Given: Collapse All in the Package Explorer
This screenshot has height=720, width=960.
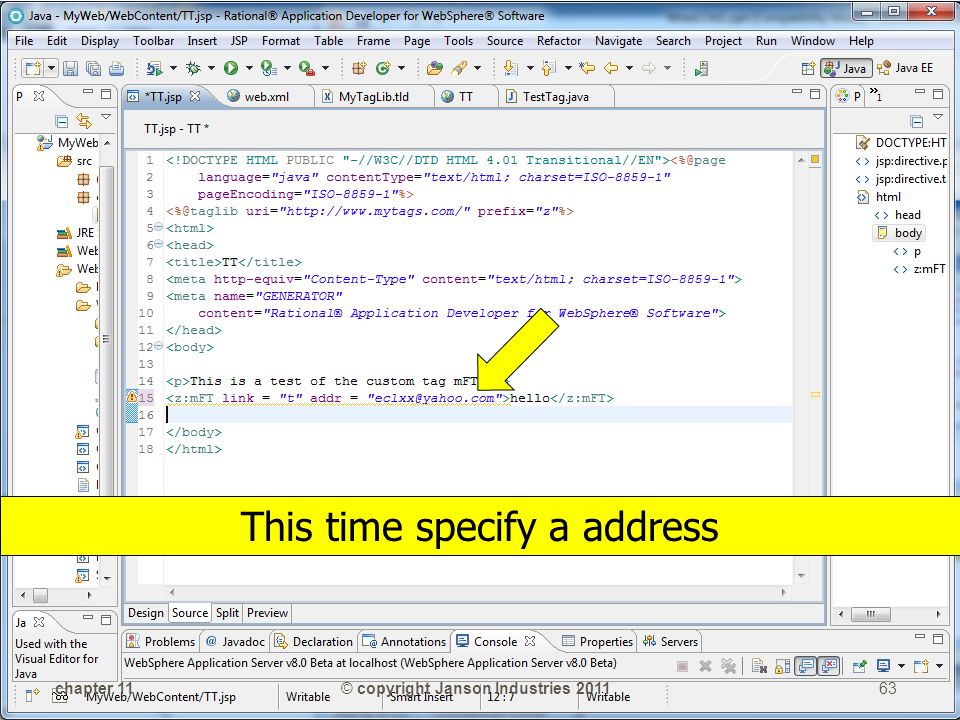Looking at the screenshot, I should click(61, 121).
